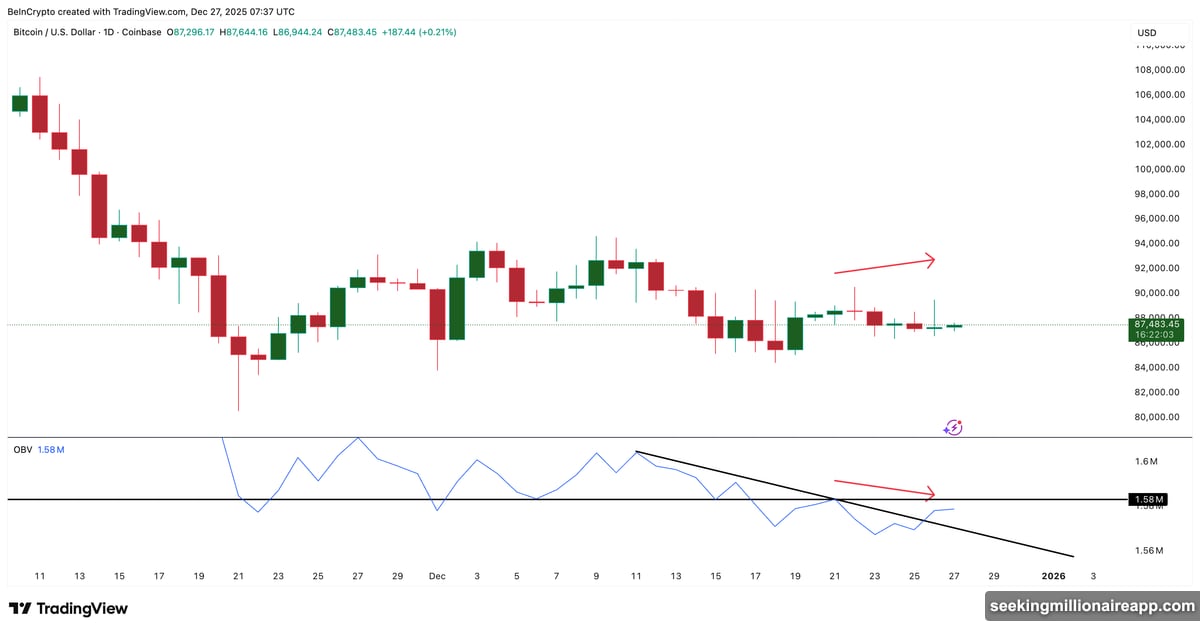Click the purple lightning refresh icon on the chart

tap(953, 427)
